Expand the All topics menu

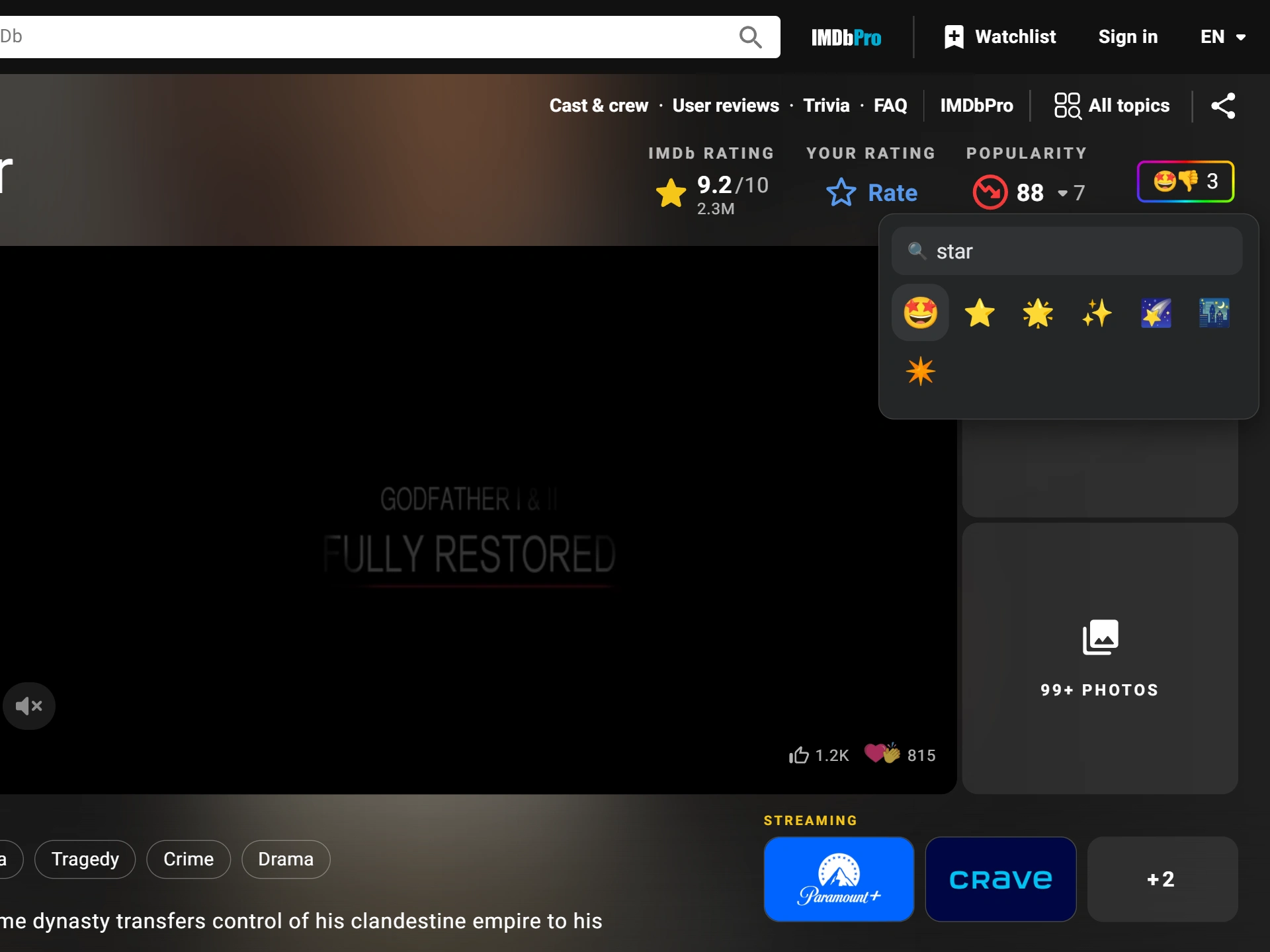pyautogui.click(x=1111, y=106)
